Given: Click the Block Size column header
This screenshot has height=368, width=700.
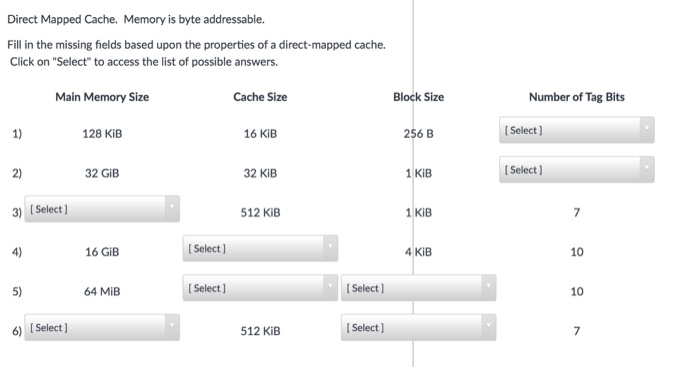Looking at the screenshot, I should 418,97.
